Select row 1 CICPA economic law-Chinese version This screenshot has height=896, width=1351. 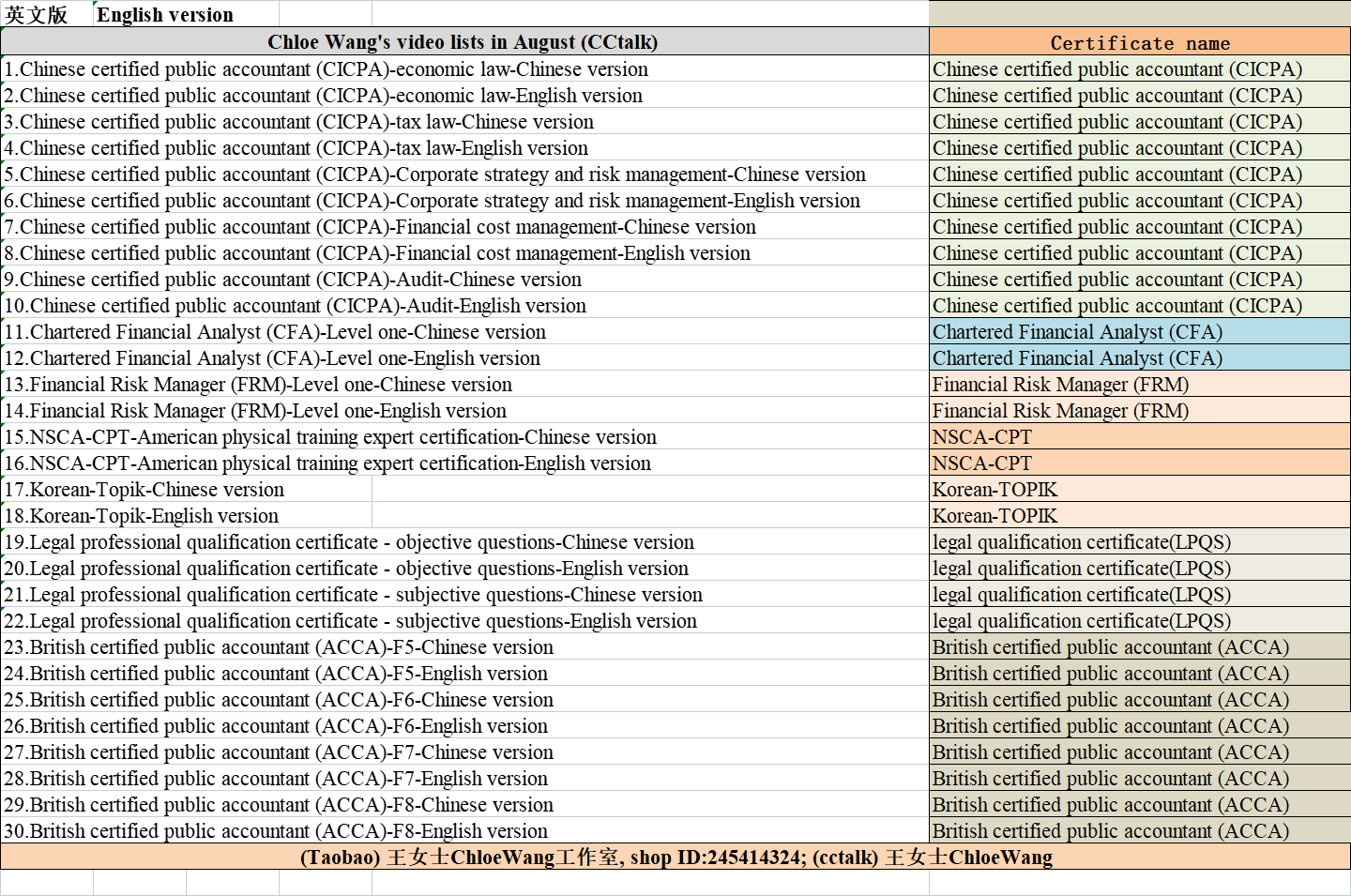click(x=326, y=69)
